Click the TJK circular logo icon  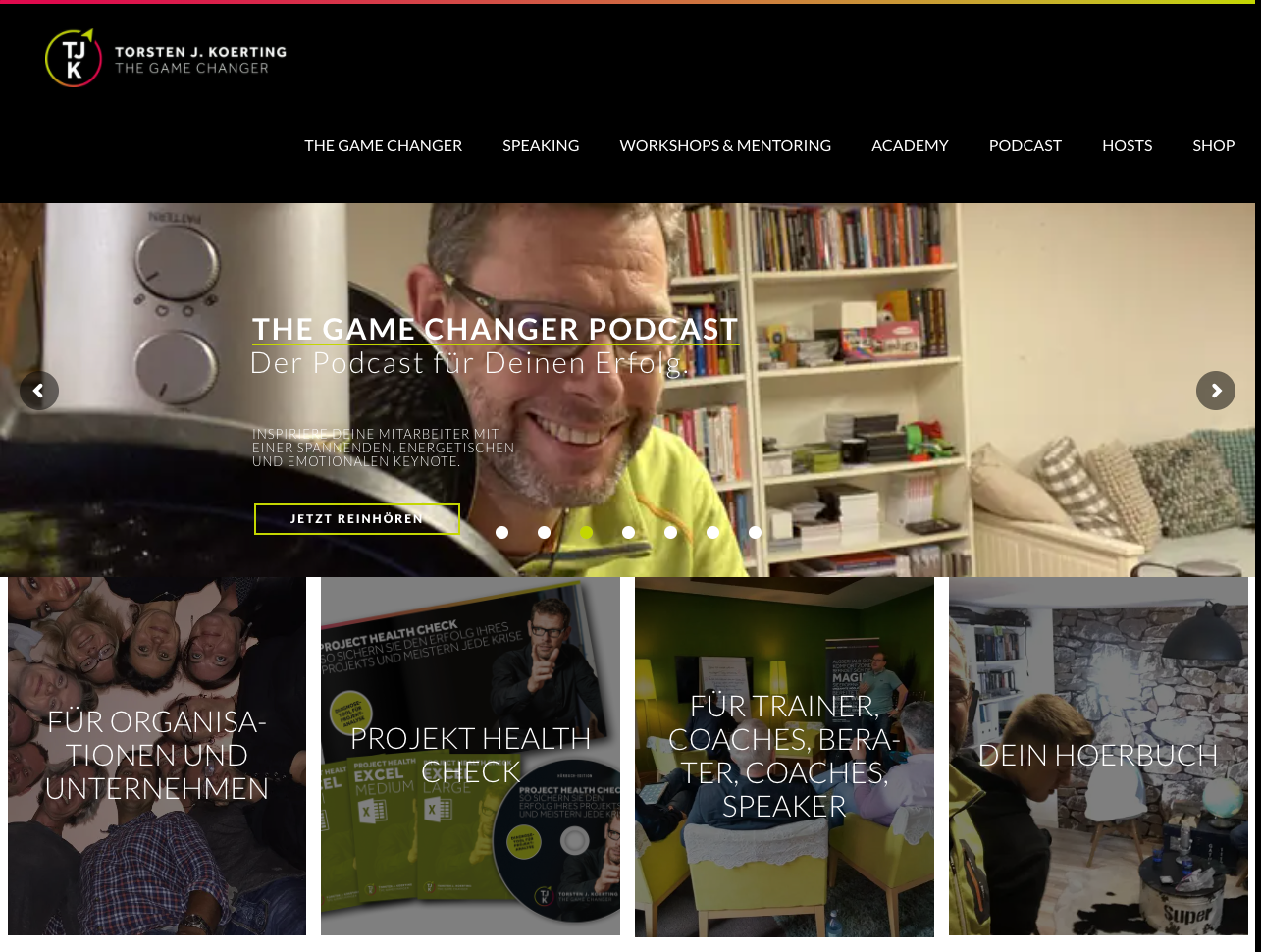coord(74,58)
